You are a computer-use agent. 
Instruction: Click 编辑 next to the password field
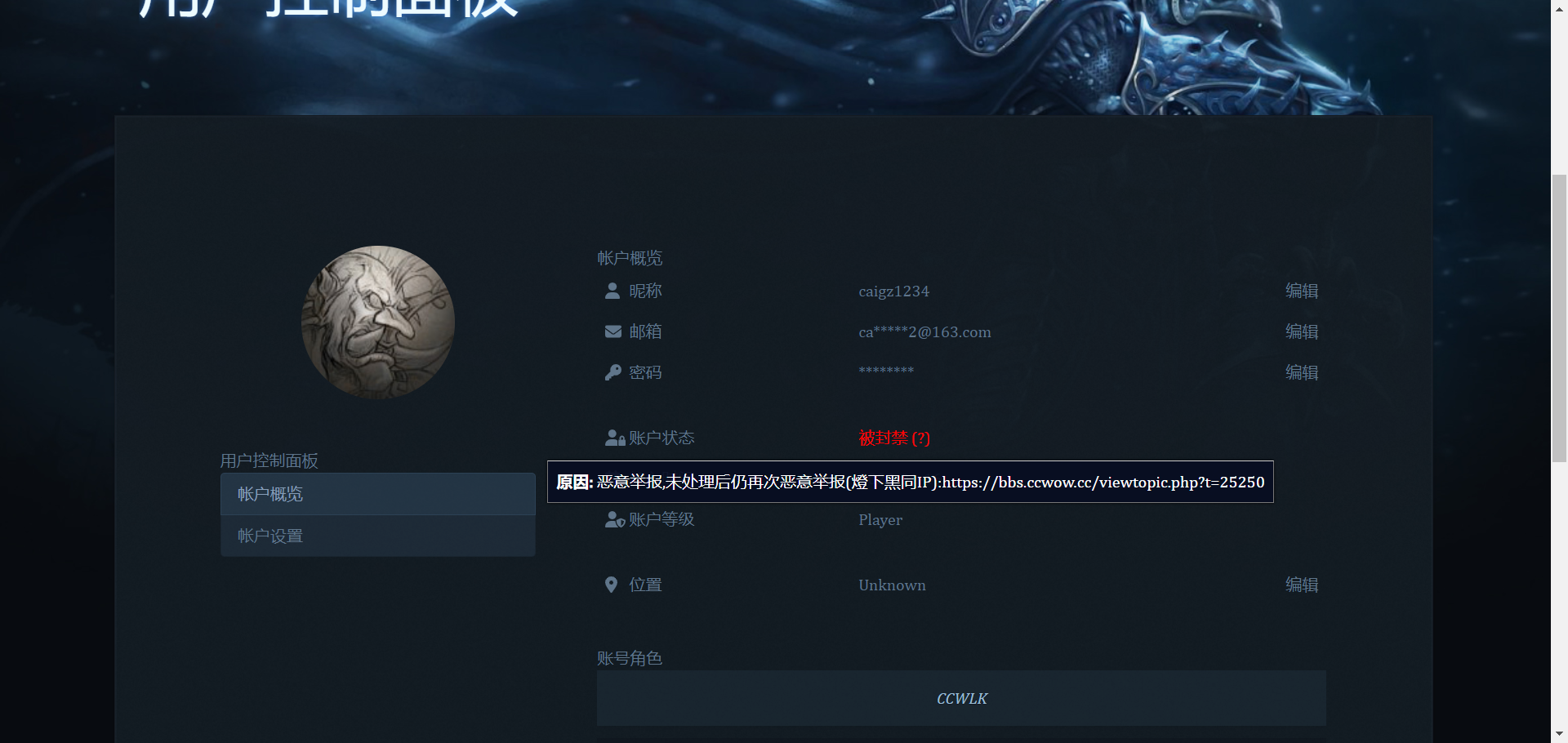1302,372
